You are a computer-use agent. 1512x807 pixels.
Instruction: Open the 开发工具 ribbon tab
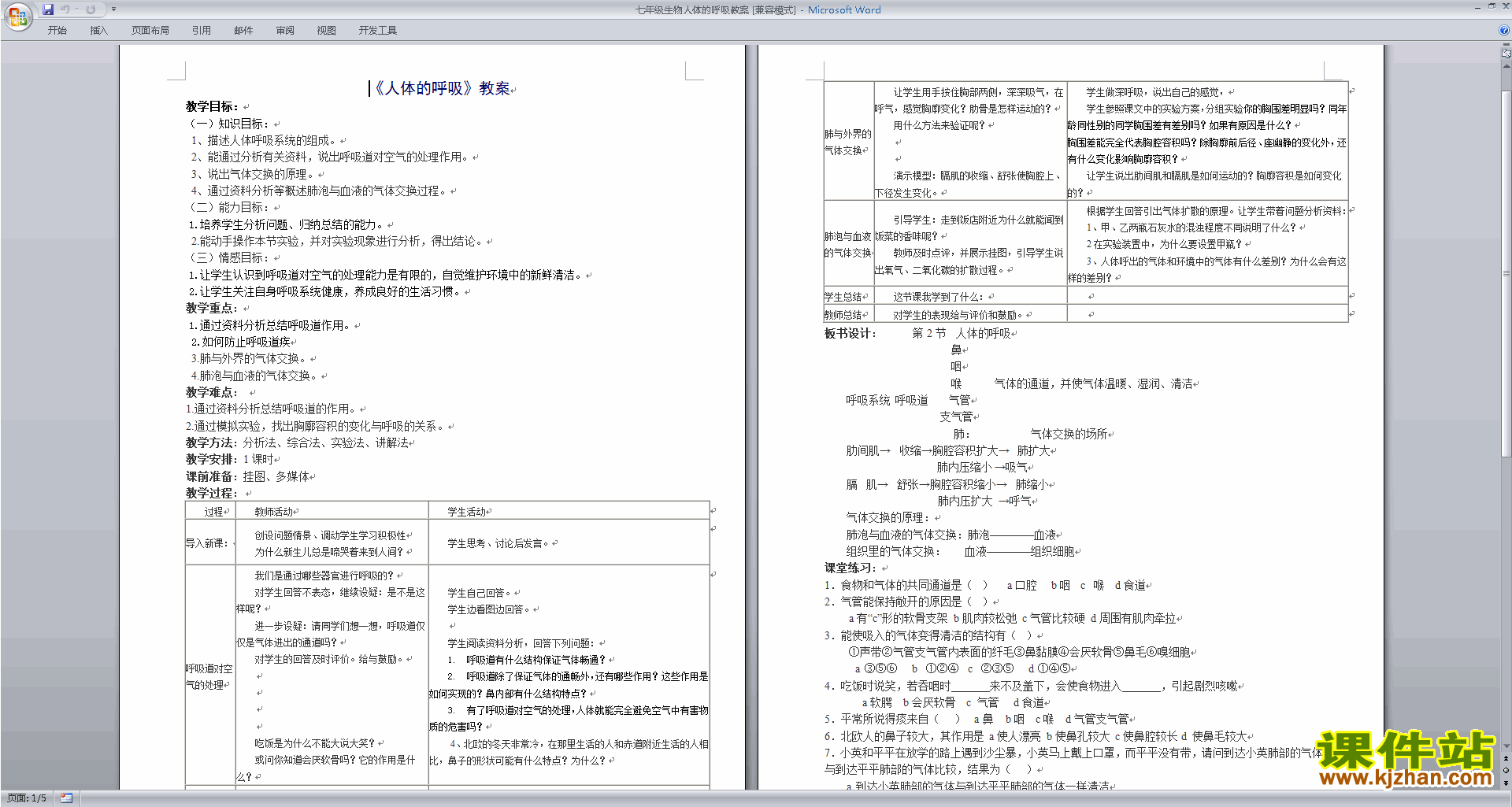pyautogui.click(x=378, y=31)
